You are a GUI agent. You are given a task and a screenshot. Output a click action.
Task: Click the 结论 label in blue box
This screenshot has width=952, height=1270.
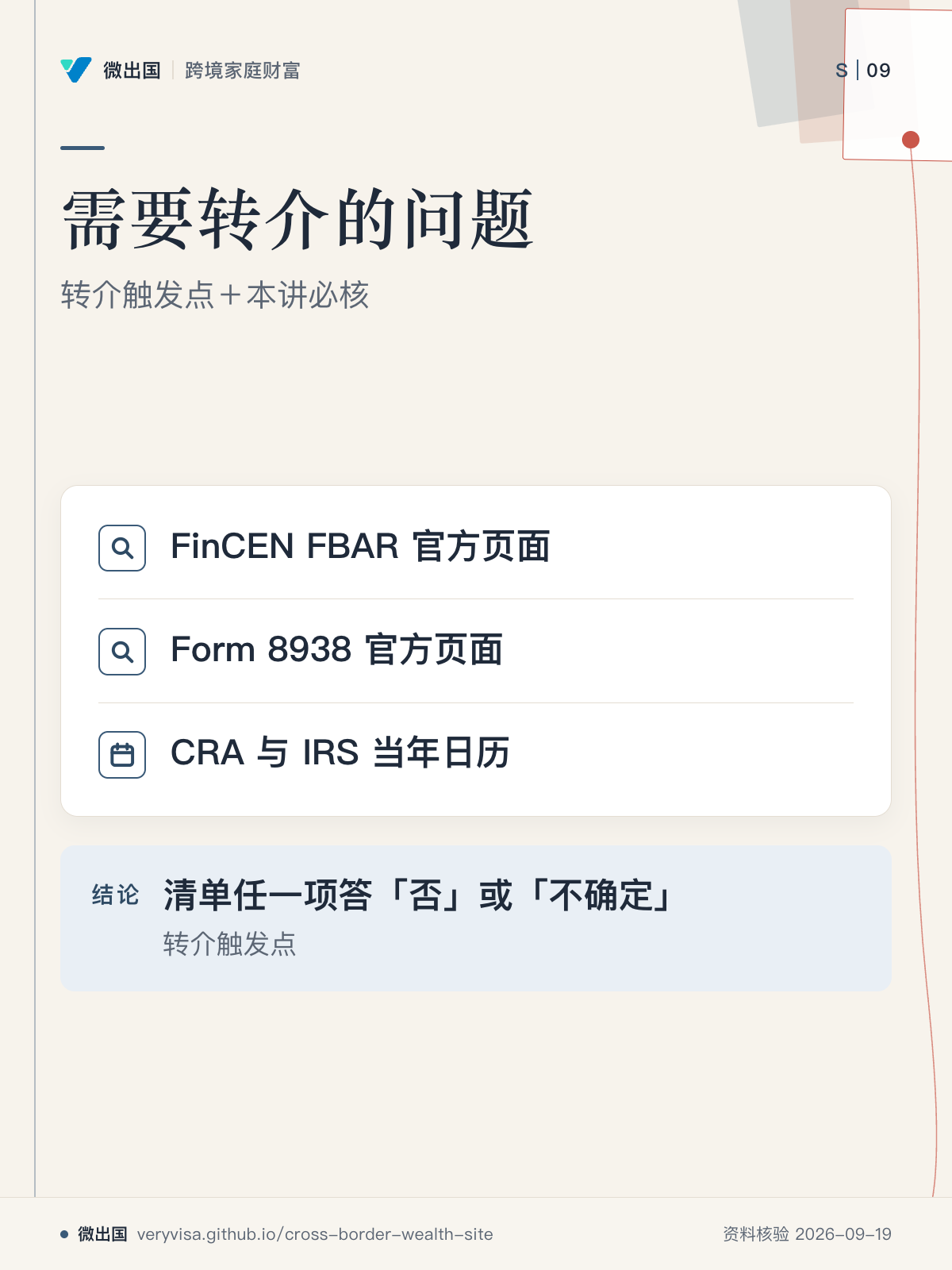pyautogui.click(x=116, y=895)
